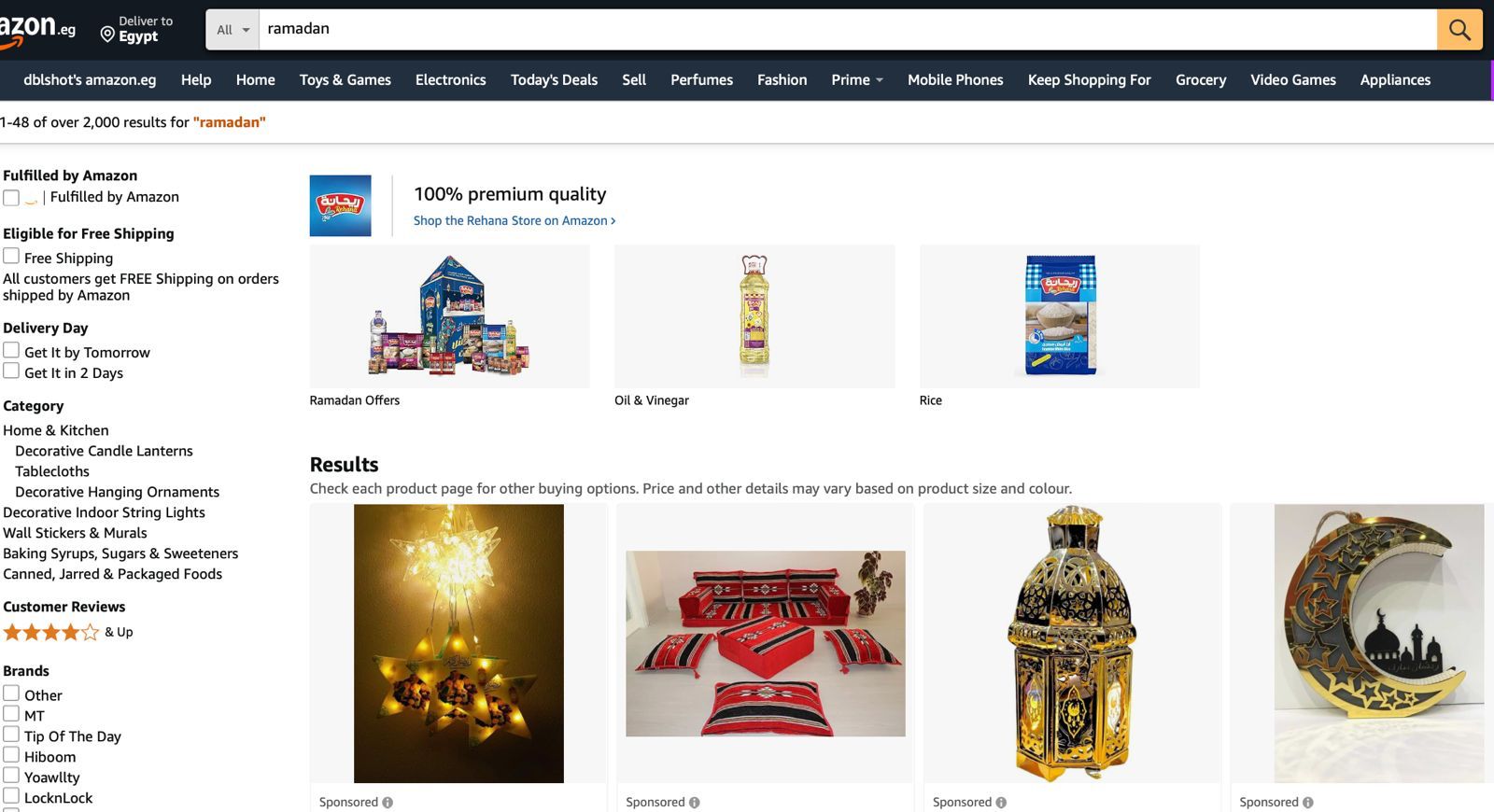
Task: Open sponsored info icon under star lights
Action: (x=388, y=803)
